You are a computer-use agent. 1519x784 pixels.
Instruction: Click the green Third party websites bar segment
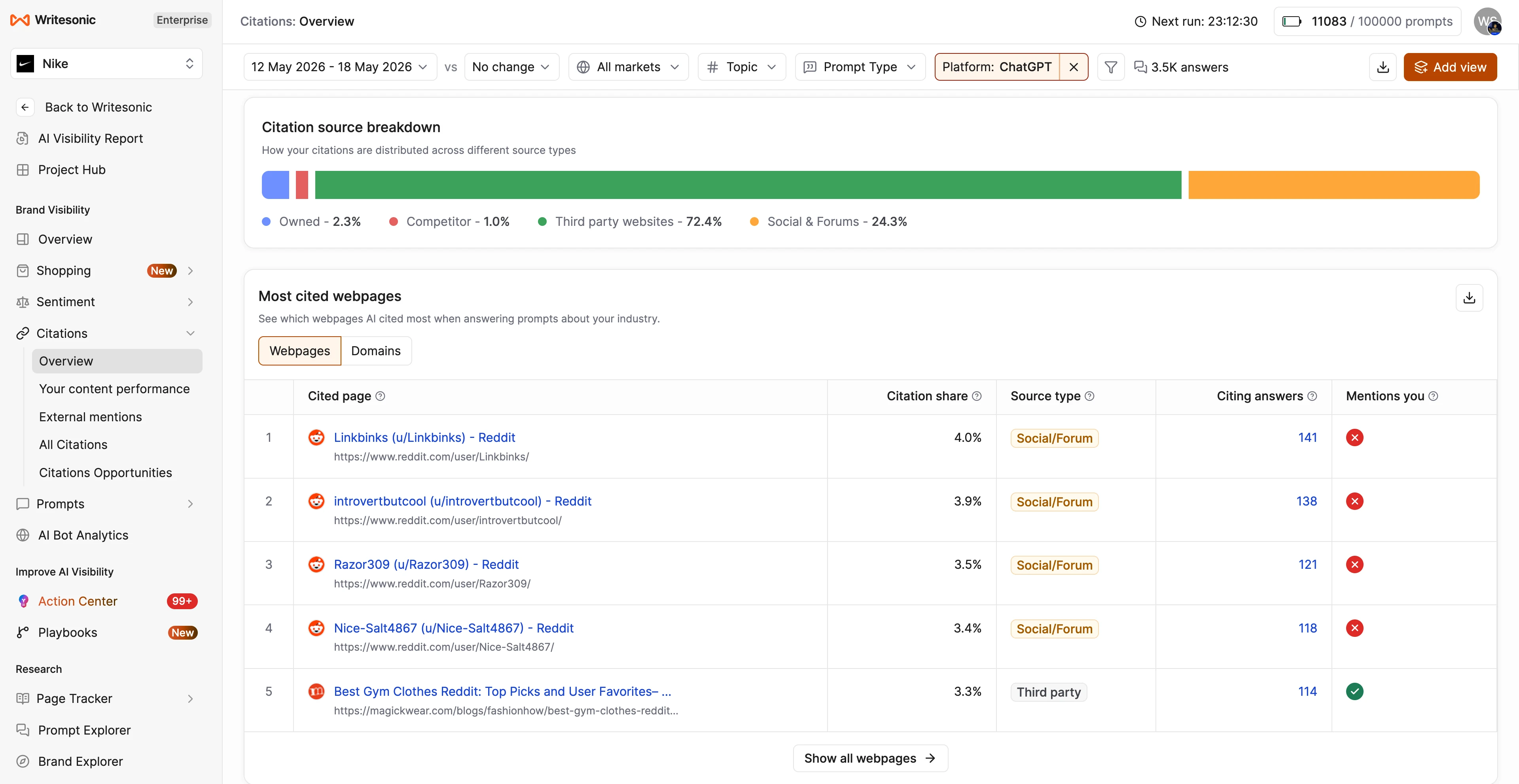748,185
